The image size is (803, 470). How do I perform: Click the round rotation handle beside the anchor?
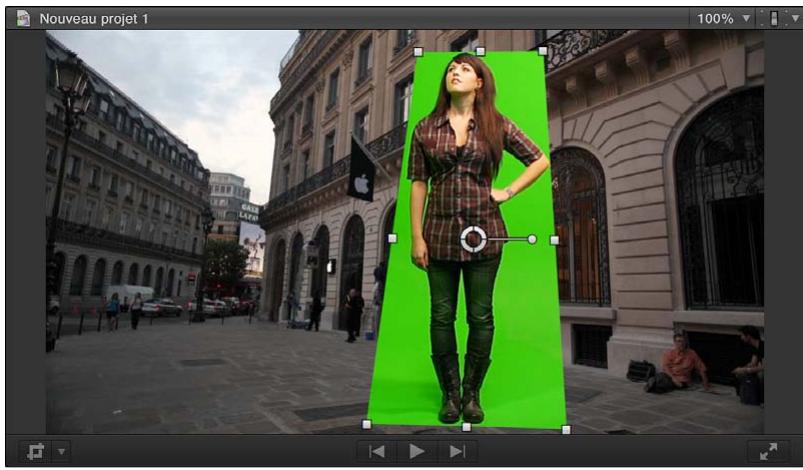click(532, 239)
